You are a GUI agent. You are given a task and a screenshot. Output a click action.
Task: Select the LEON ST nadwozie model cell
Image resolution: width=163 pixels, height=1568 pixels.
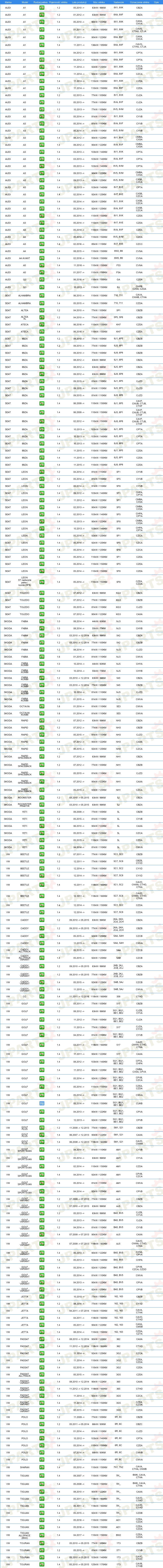24,582
